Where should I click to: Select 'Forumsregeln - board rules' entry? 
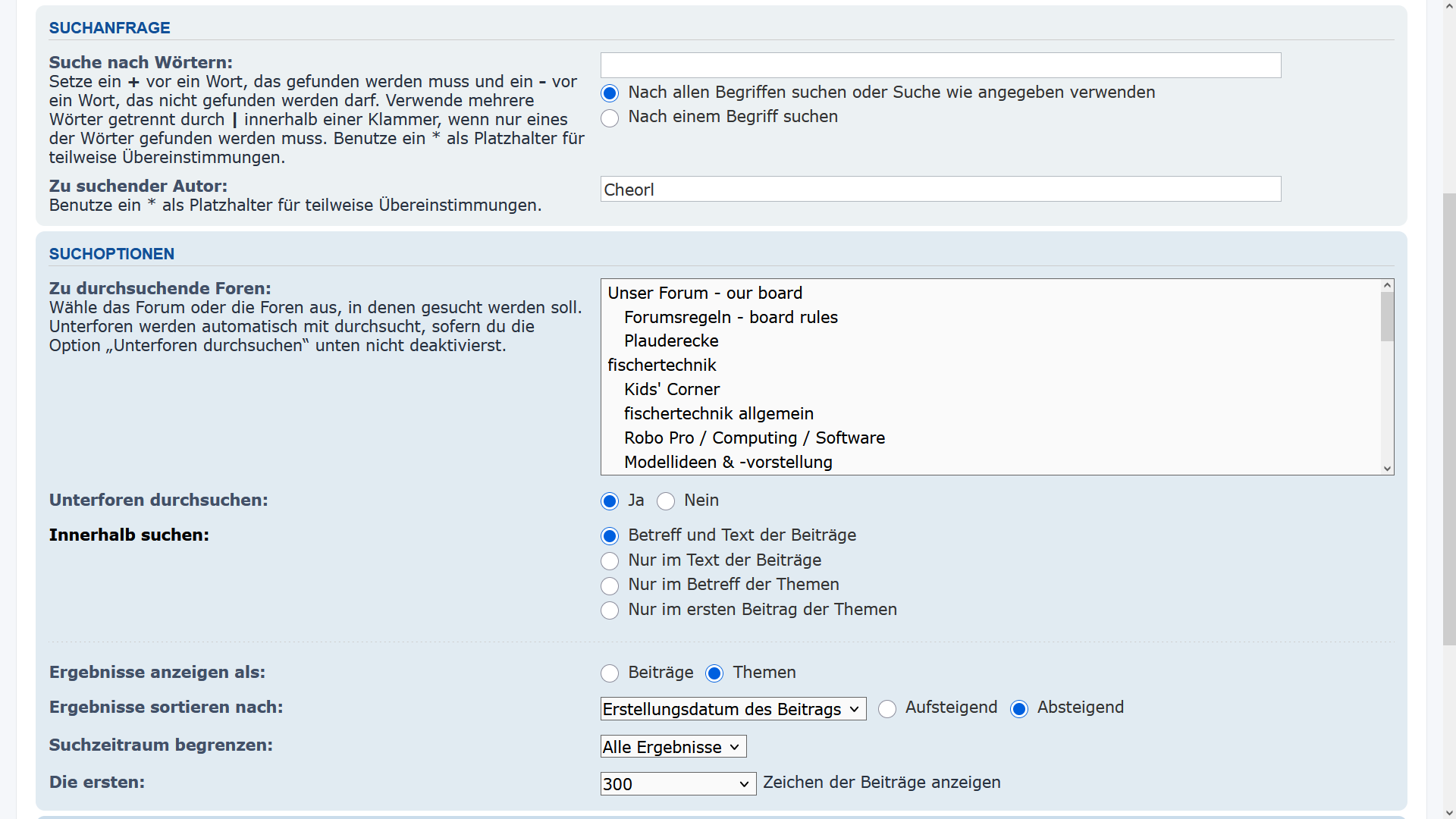[x=730, y=318]
